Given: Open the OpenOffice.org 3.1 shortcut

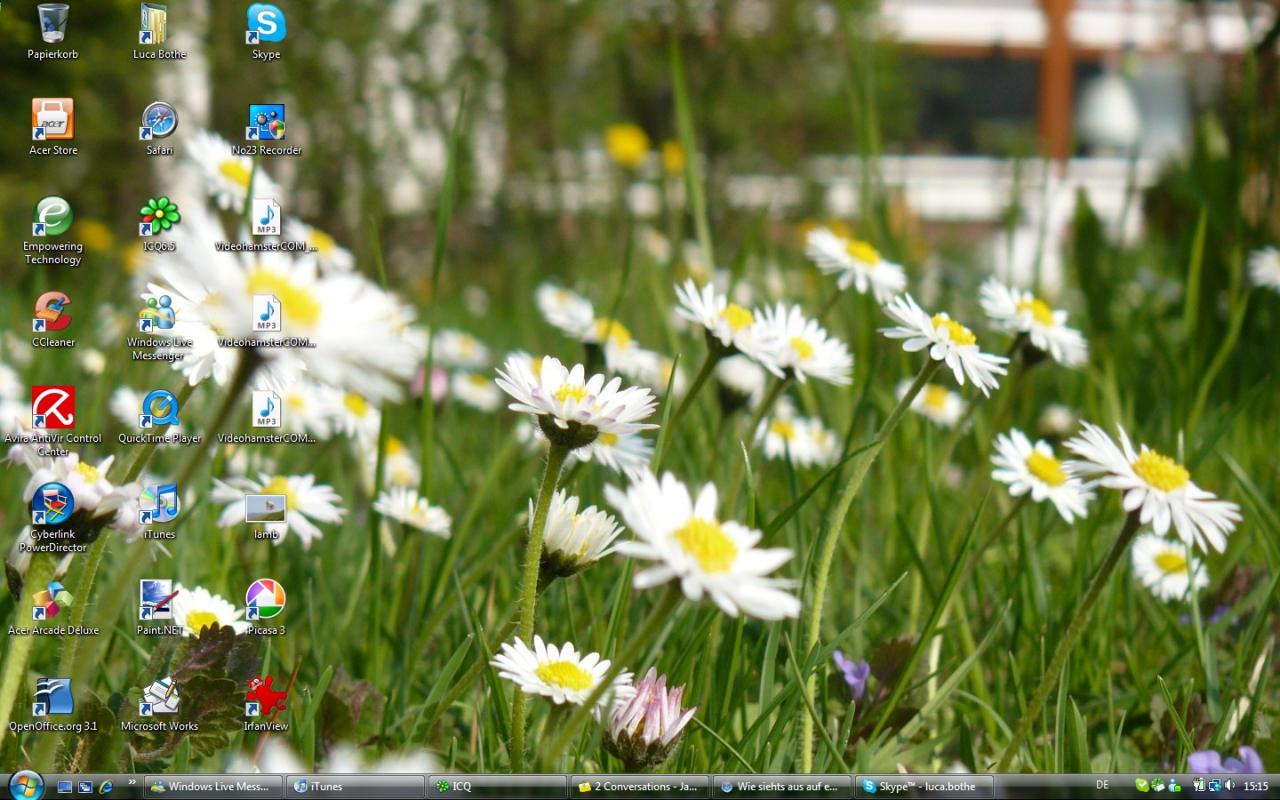Looking at the screenshot, I should [x=52, y=696].
